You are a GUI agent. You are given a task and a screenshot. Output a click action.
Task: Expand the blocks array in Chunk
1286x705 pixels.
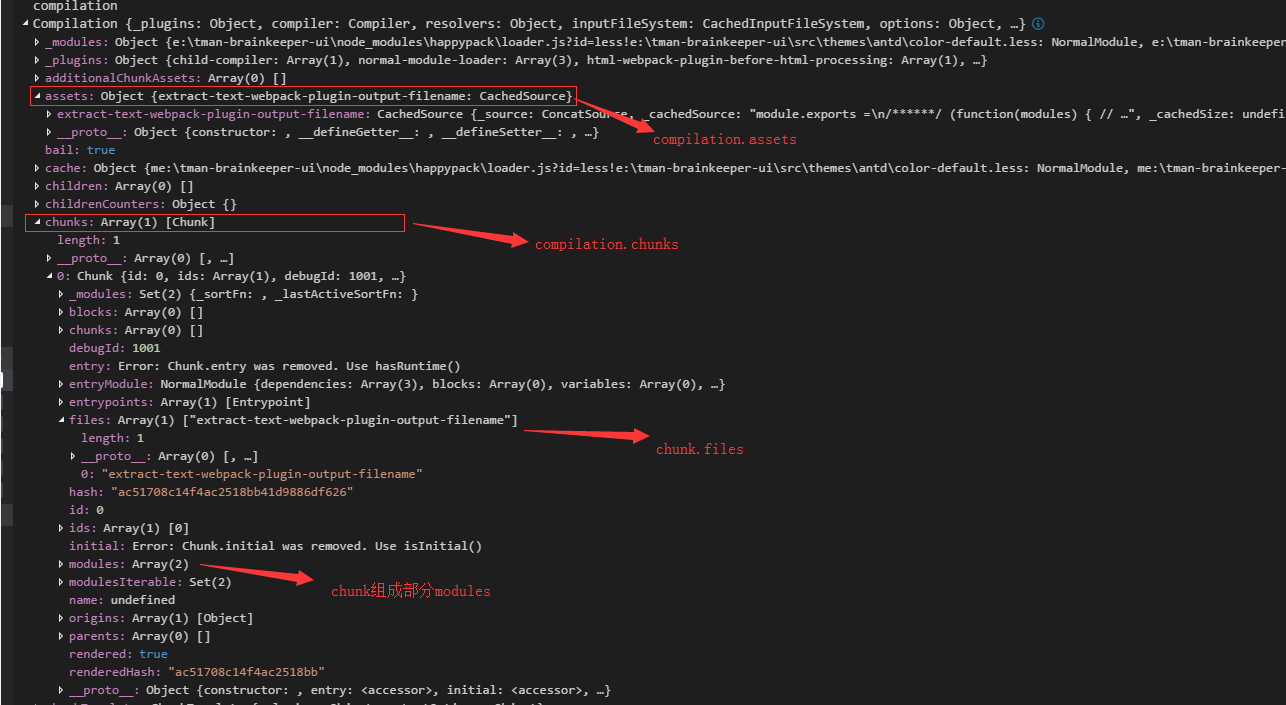[x=61, y=312]
